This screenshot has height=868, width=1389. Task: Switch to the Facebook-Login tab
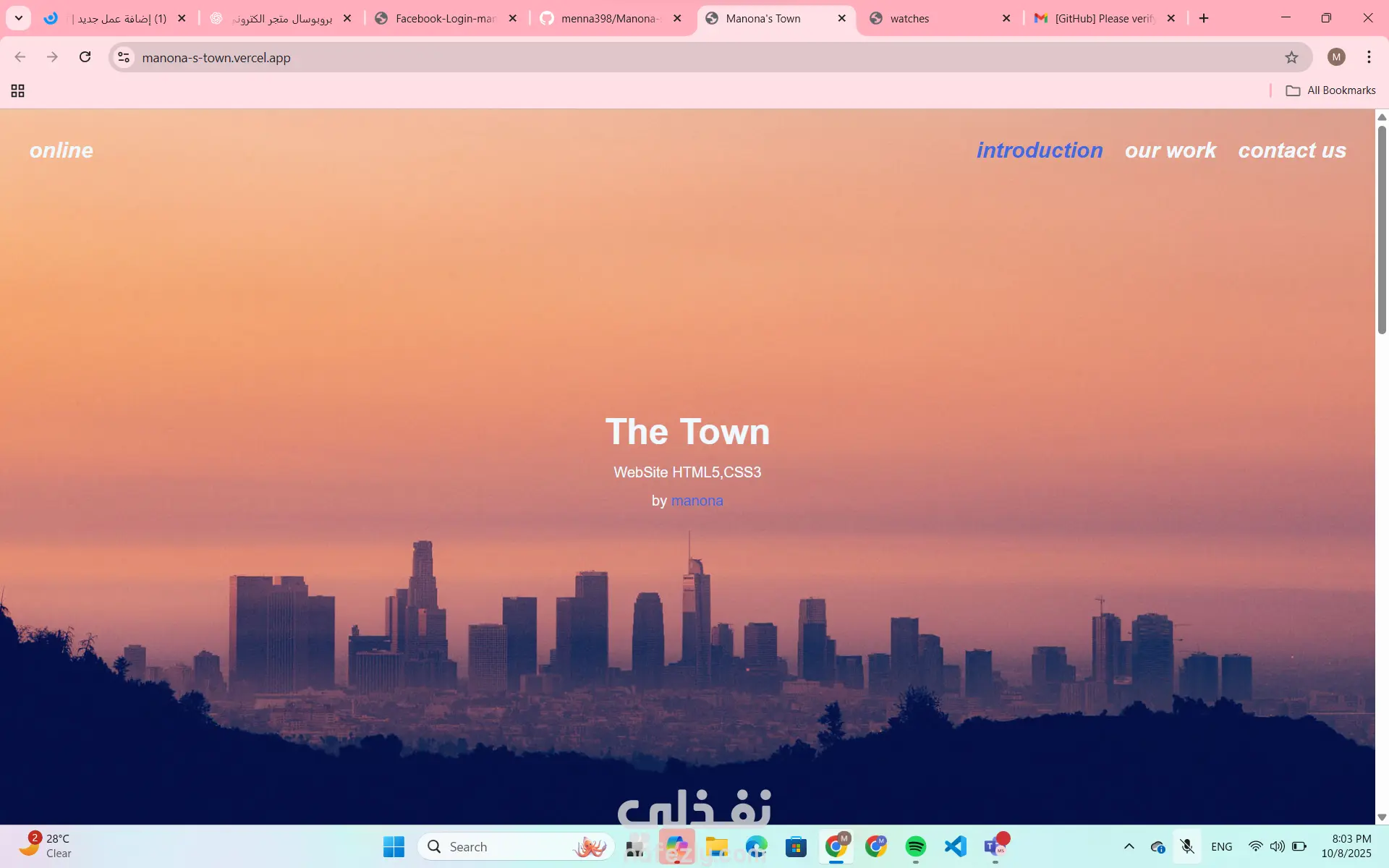445,19
